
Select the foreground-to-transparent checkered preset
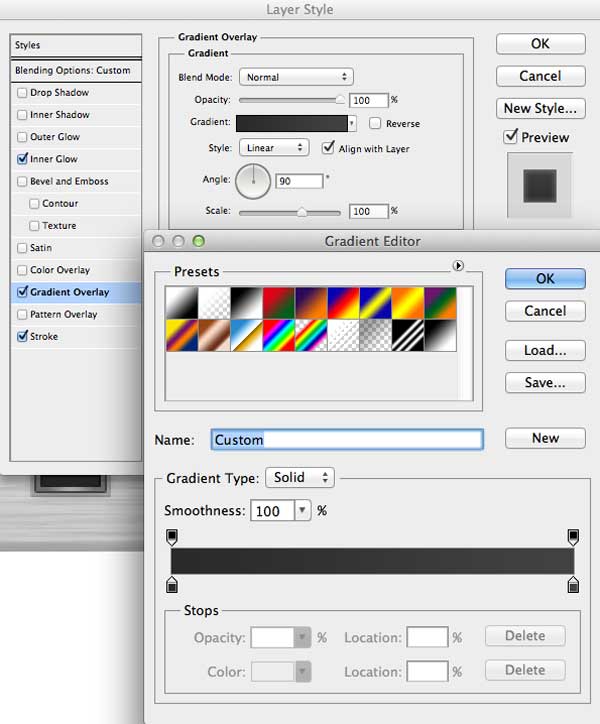point(214,303)
